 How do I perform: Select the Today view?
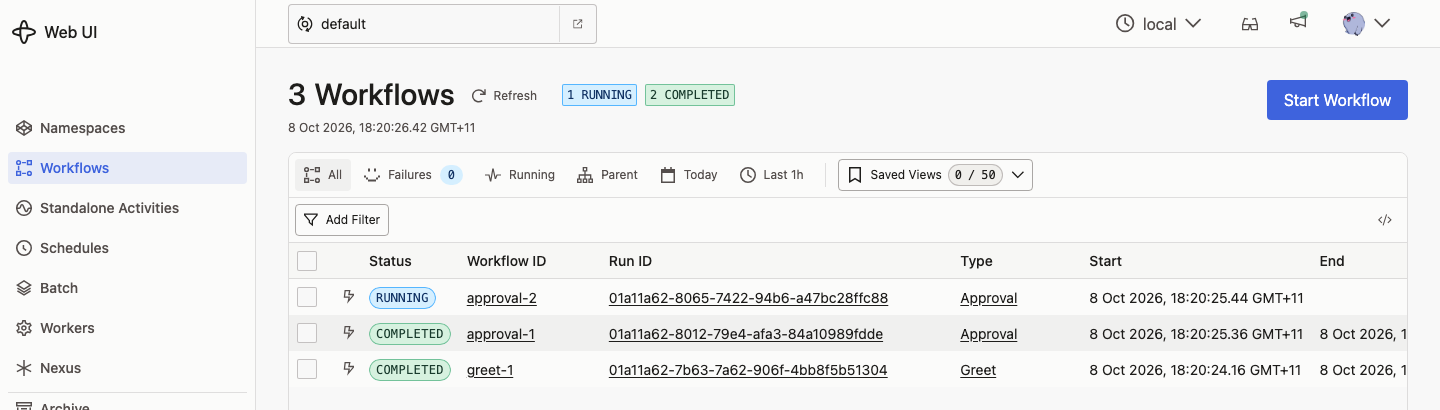pyautogui.click(x=689, y=175)
